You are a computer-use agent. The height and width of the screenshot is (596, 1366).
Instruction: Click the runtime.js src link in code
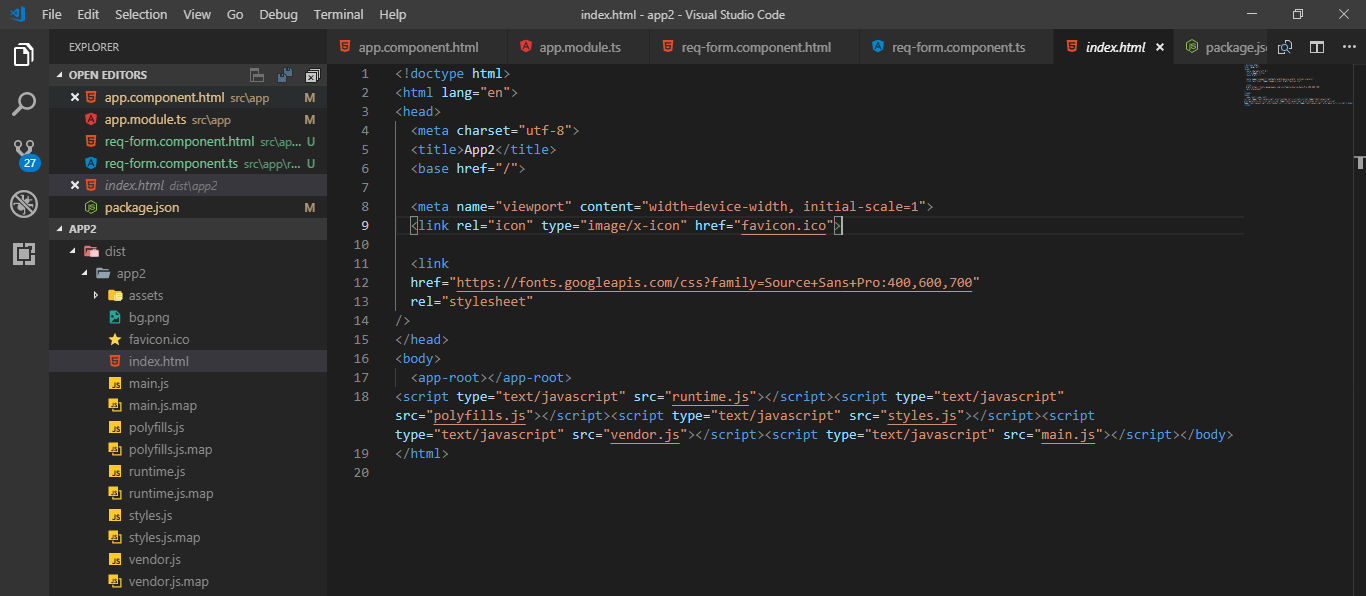click(x=710, y=397)
